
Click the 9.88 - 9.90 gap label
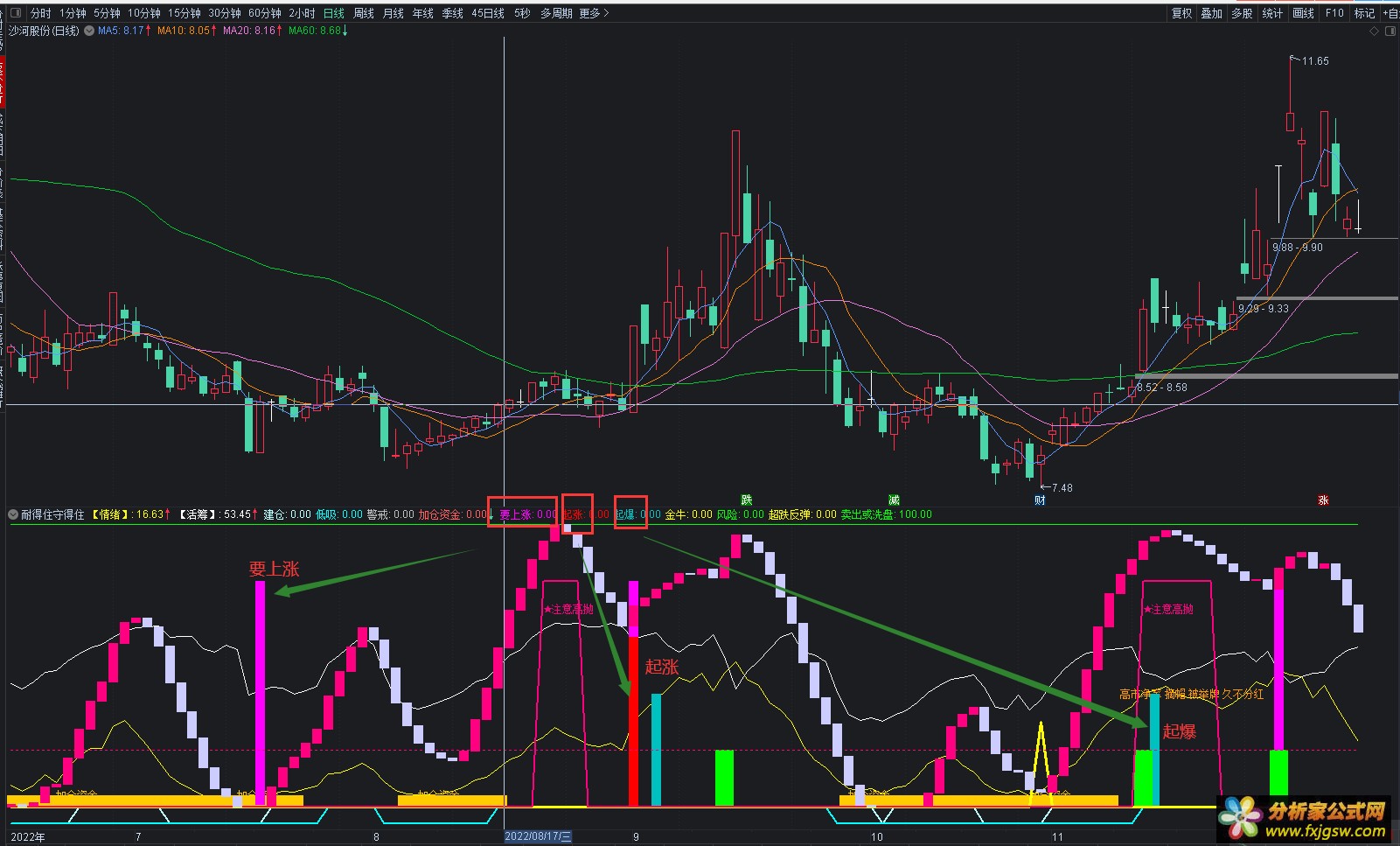point(1298,248)
